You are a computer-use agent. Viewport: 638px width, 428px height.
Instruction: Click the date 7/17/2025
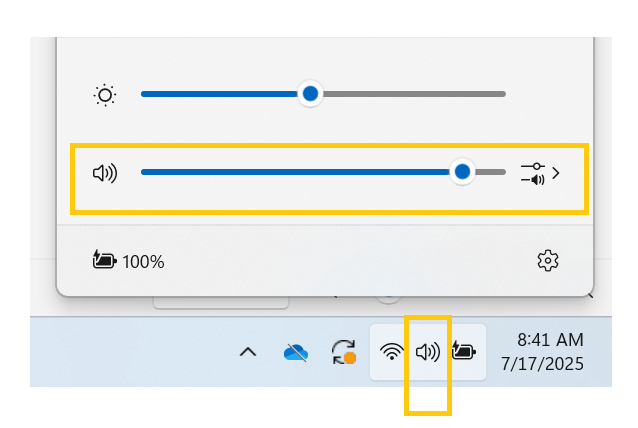pos(542,364)
